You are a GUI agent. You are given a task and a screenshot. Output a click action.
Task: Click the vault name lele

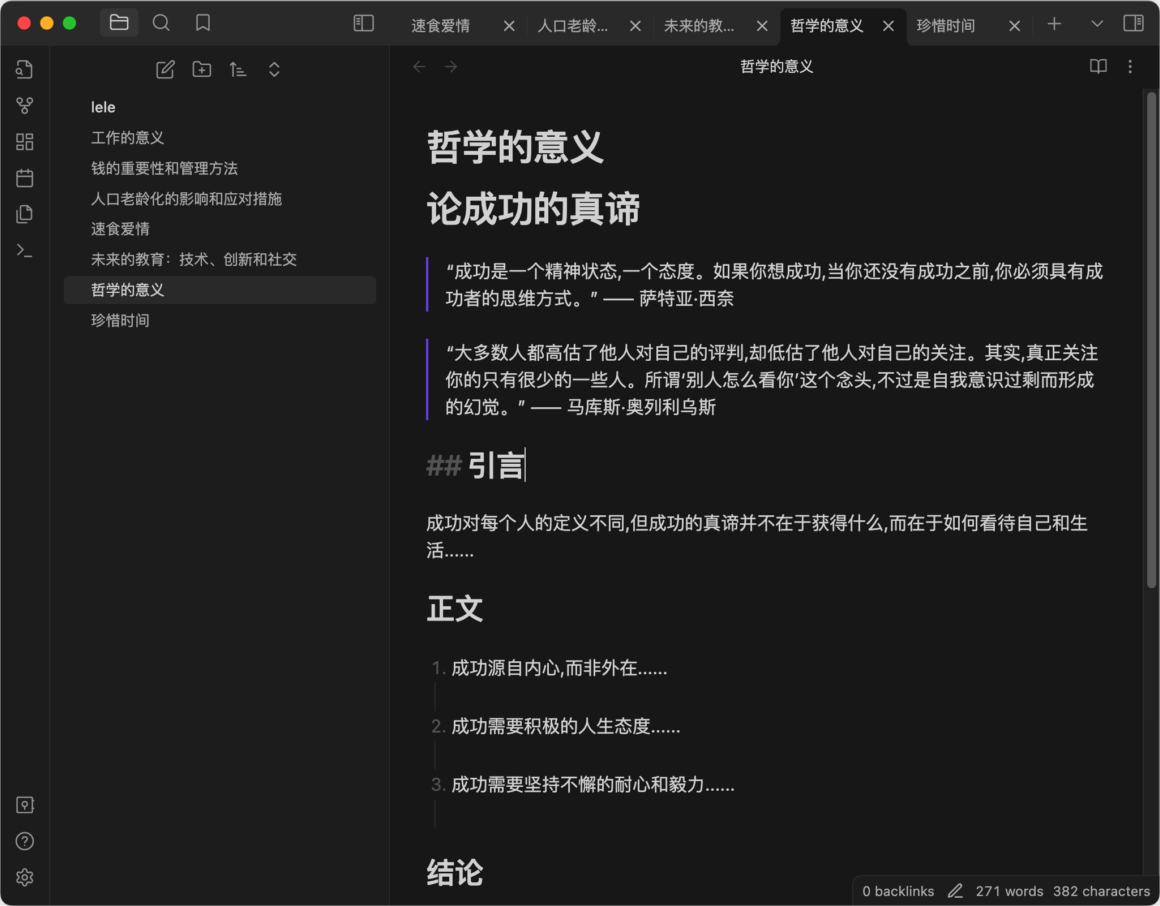click(x=103, y=107)
